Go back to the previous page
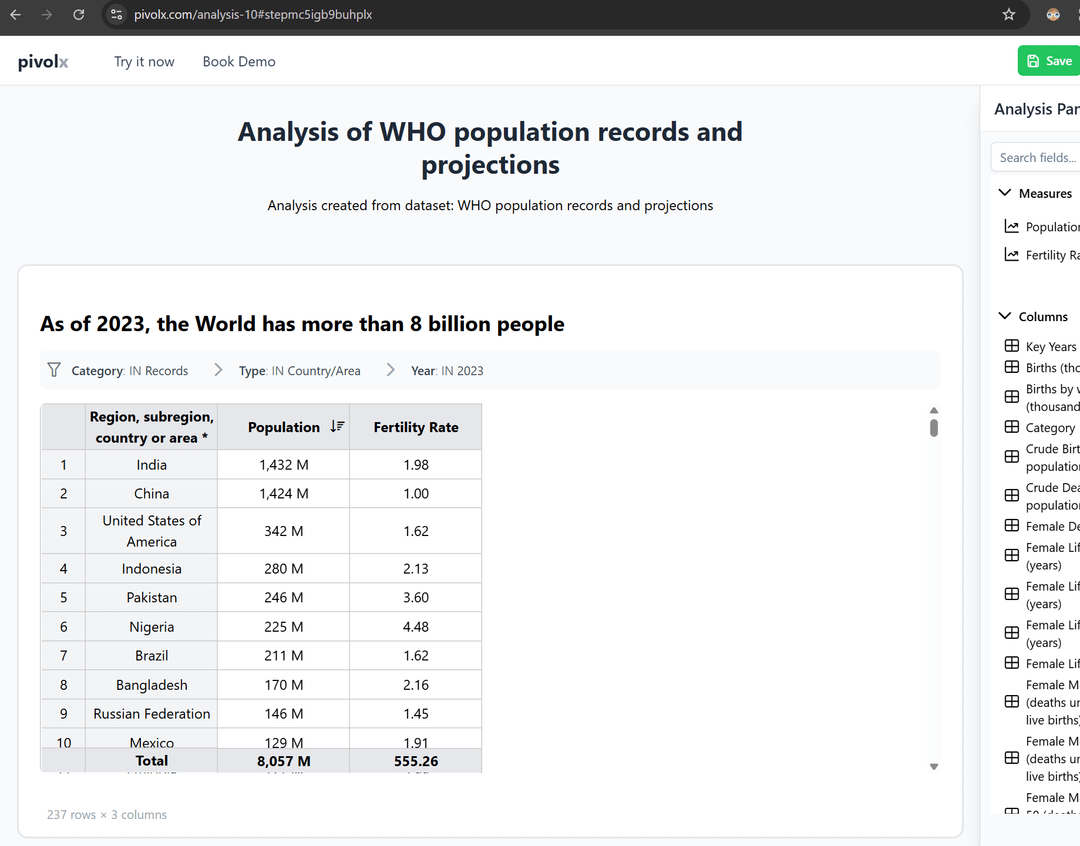 pyautogui.click(x=15, y=15)
